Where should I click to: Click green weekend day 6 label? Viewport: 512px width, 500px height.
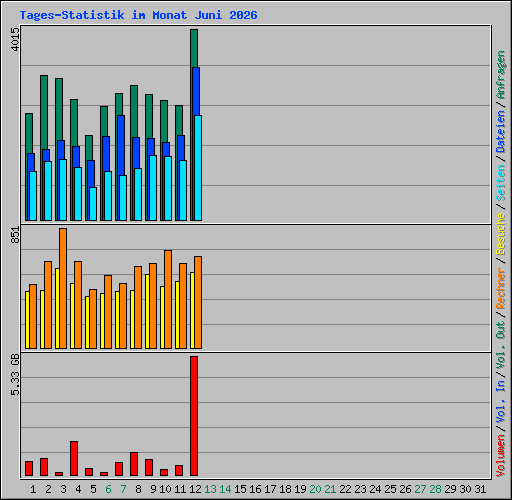coord(108,489)
